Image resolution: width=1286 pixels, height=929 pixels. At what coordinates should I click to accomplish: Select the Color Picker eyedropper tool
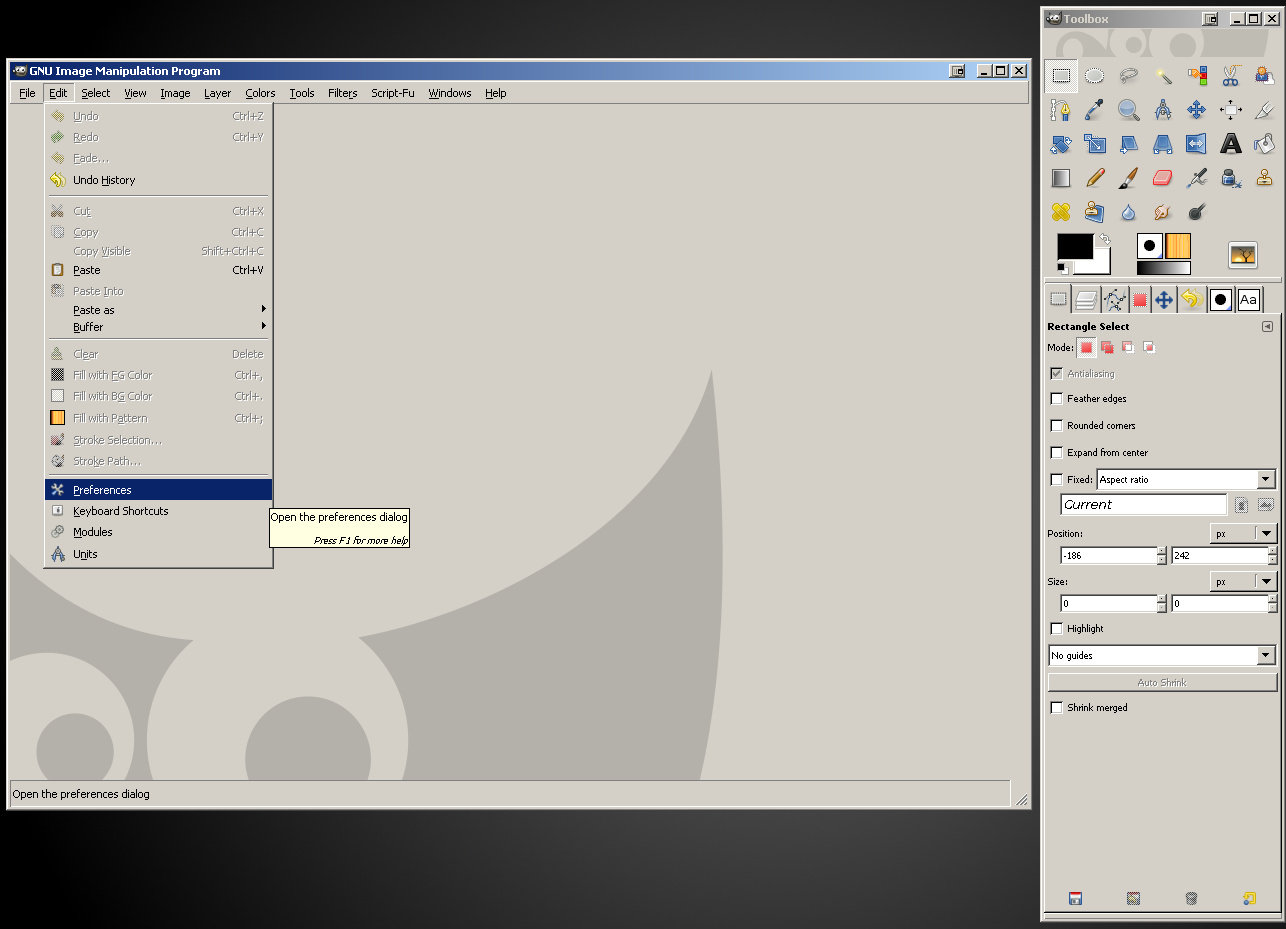1095,110
